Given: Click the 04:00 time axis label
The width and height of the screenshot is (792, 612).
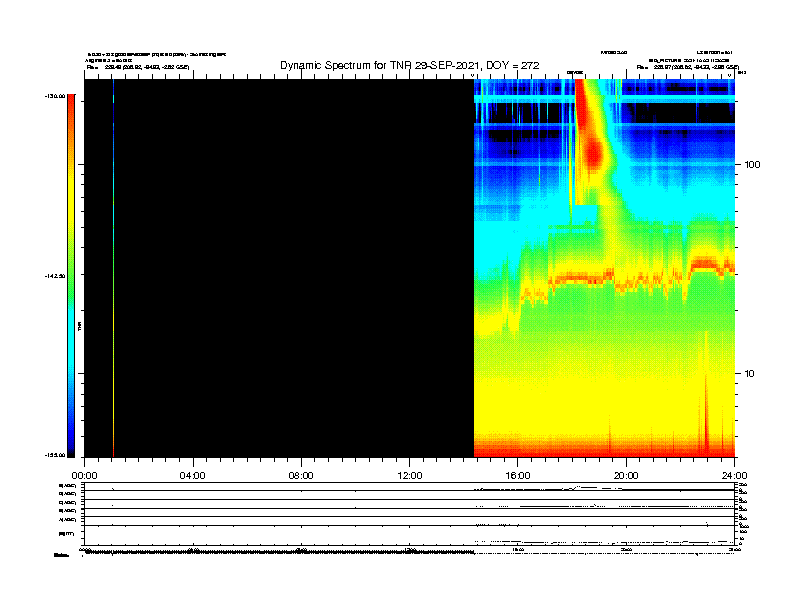Looking at the screenshot, I should coord(193,475).
